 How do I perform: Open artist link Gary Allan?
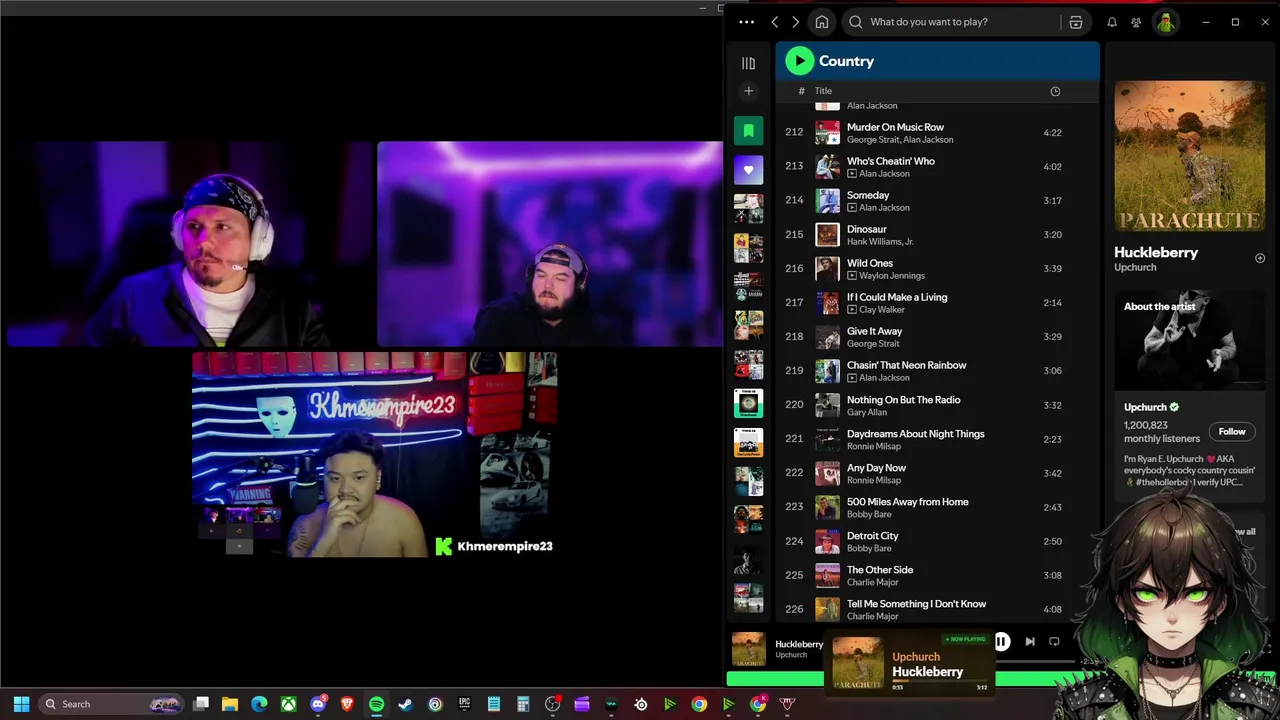(x=869, y=412)
